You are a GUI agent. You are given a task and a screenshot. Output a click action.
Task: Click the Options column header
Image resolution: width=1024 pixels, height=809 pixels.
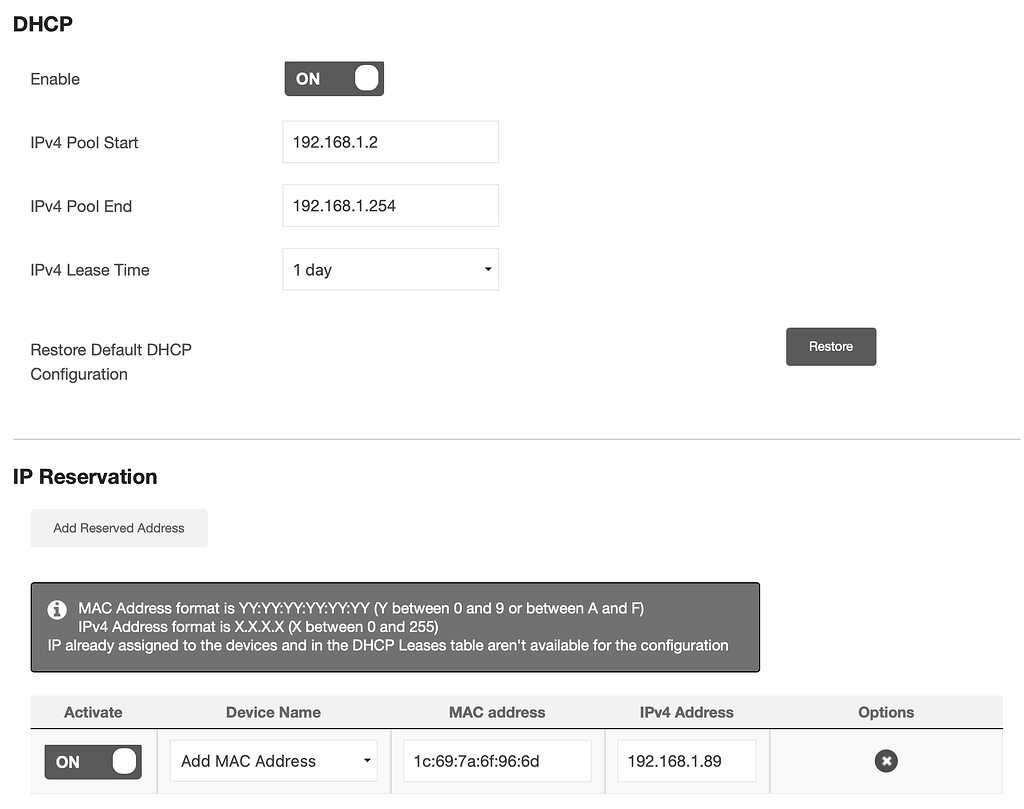click(886, 712)
